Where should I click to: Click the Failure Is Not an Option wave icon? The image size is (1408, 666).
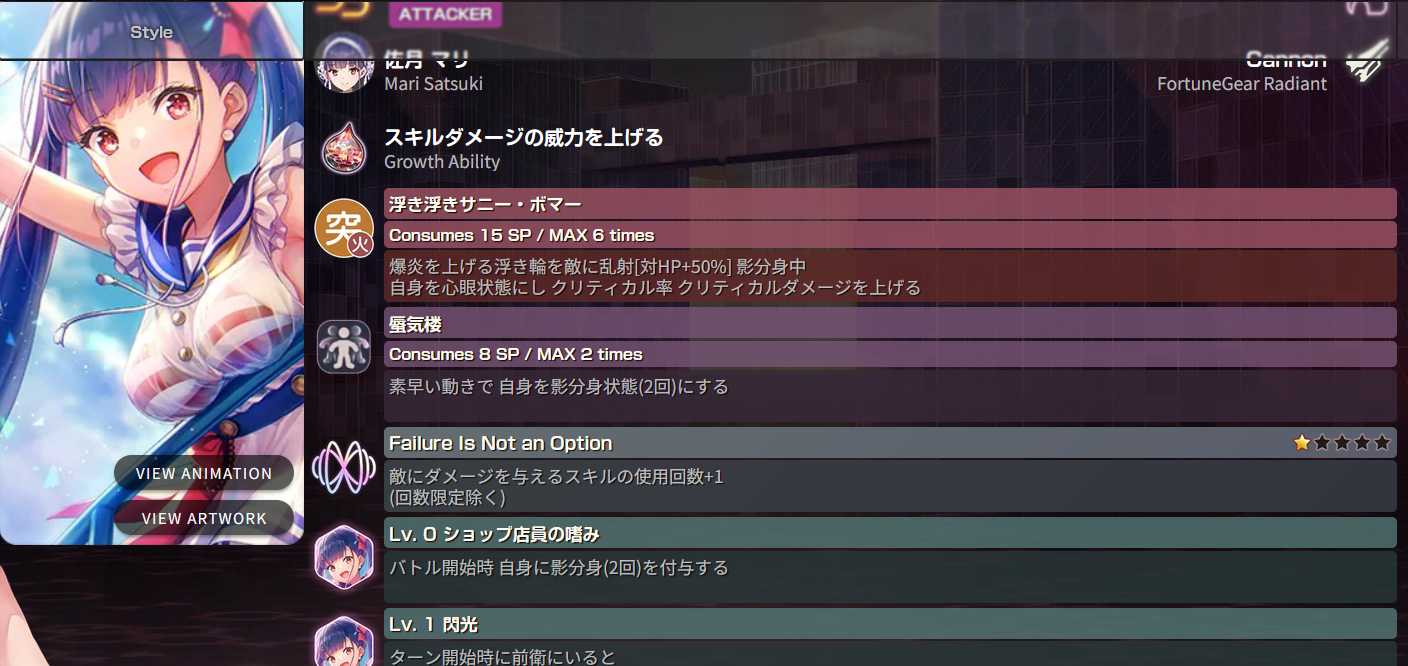click(344, 466)
